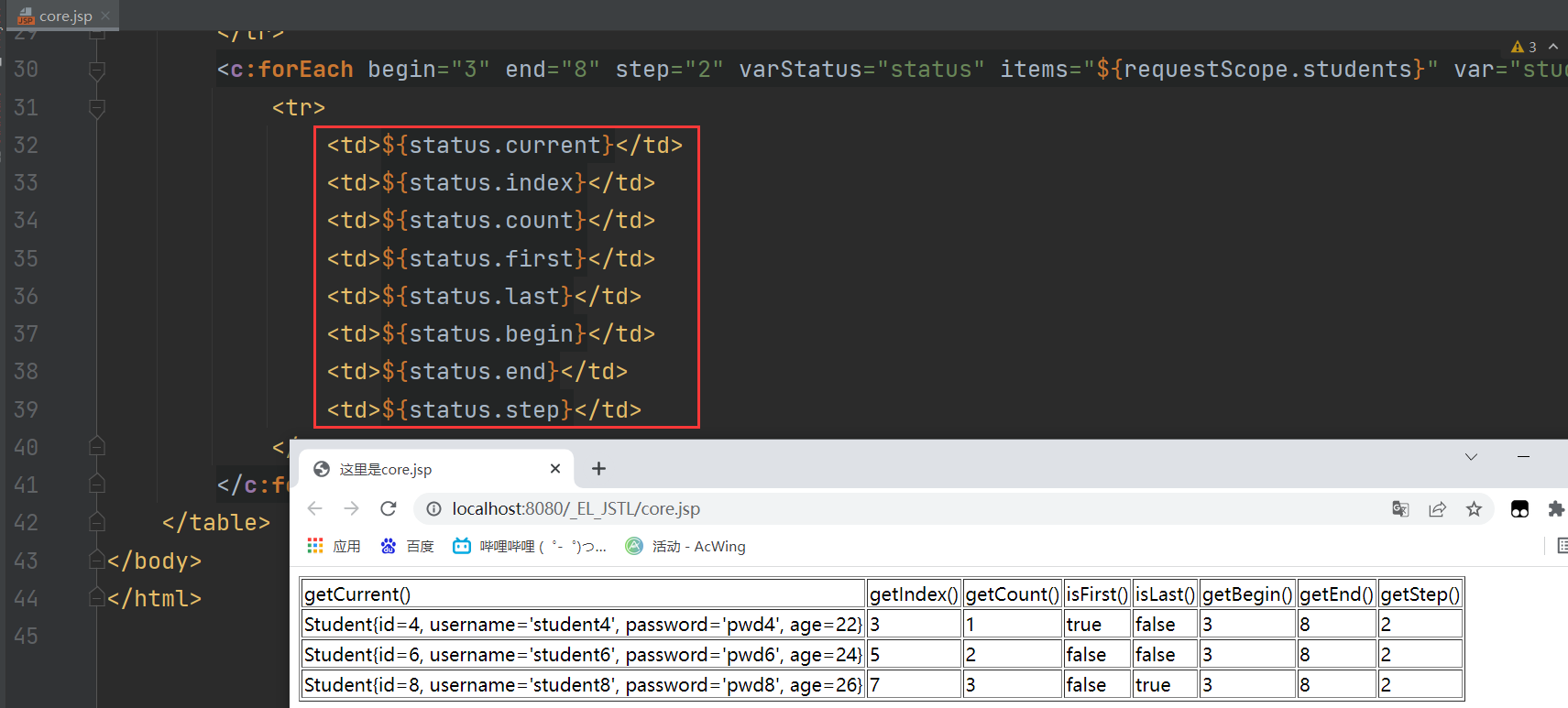The height and width of the screenshot is (708, 1568).
Task: Open a new browser tab
Action: tap(598, 469)
